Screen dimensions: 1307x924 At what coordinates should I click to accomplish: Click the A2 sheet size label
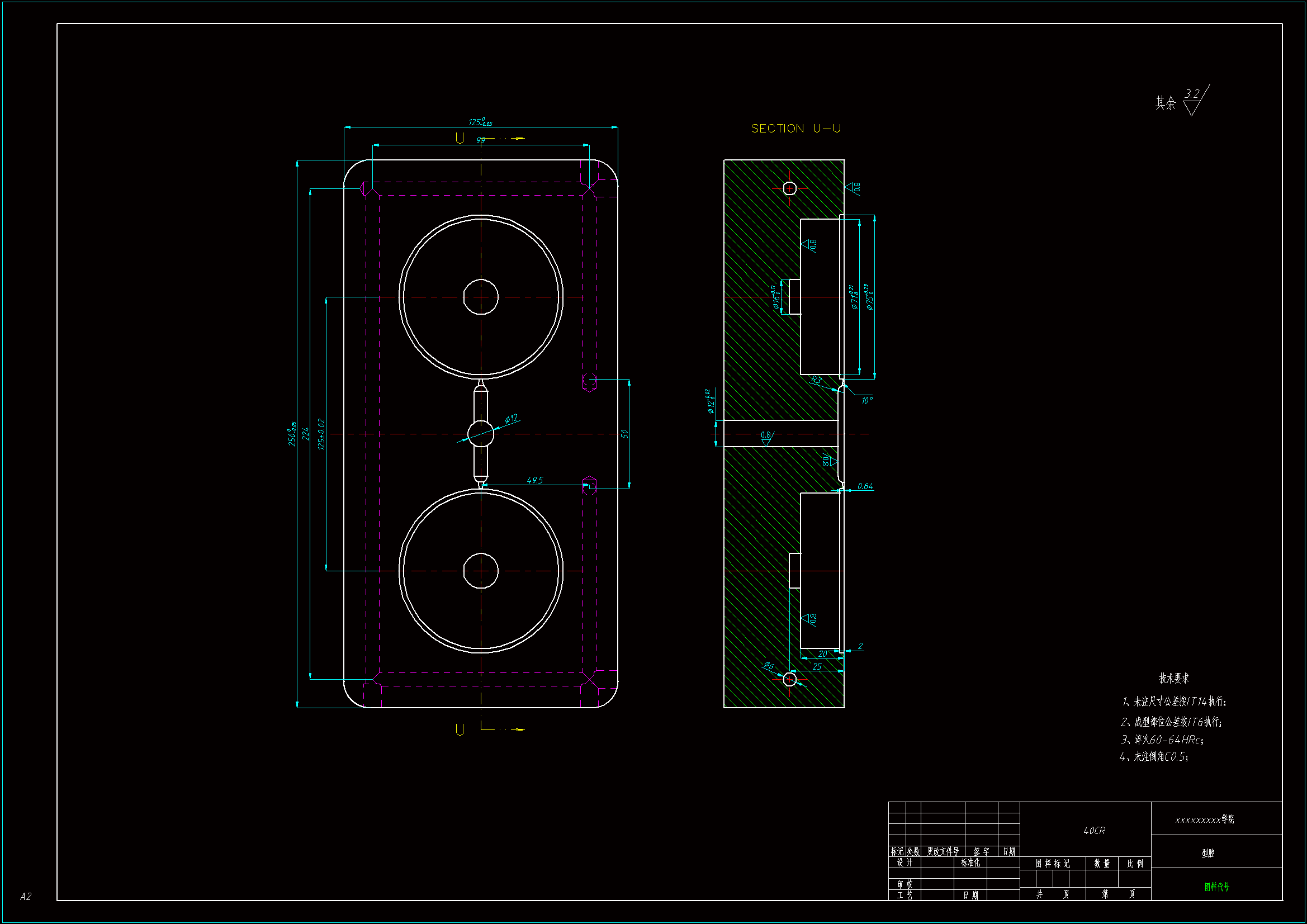pyautogui.click(x=26, y=897)
